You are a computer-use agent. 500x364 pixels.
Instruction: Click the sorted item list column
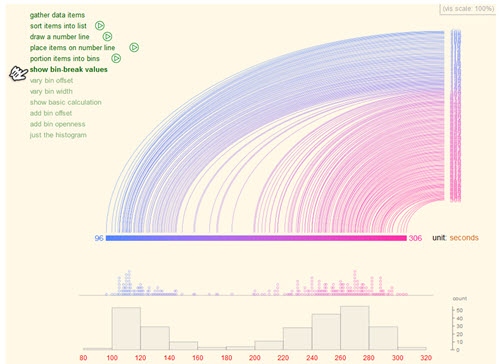(x=456, y=116)
